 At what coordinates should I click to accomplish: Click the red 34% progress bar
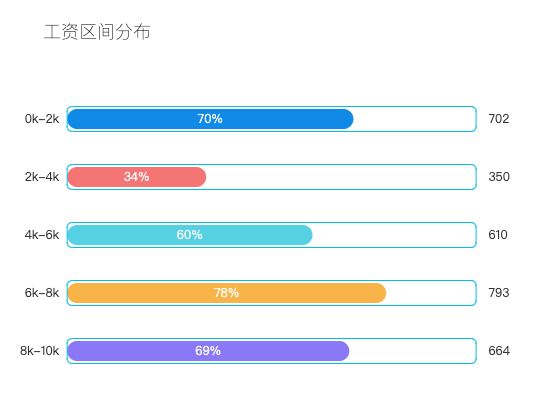point(136,177)
